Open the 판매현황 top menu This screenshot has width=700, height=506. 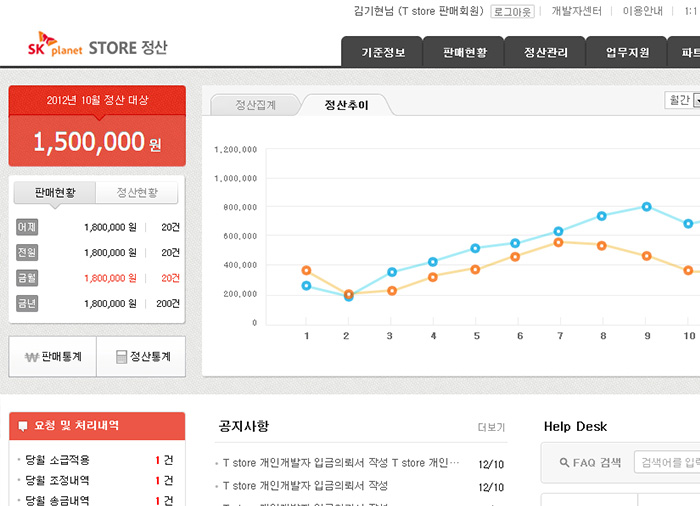click(464, 52)
